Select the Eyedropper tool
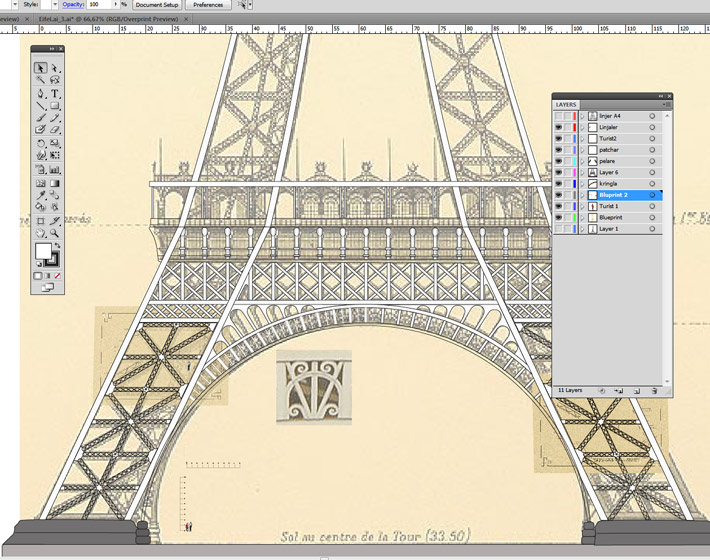Image resolution: width=710 pixels, height=560 pixels. click(x=41, y=195)
